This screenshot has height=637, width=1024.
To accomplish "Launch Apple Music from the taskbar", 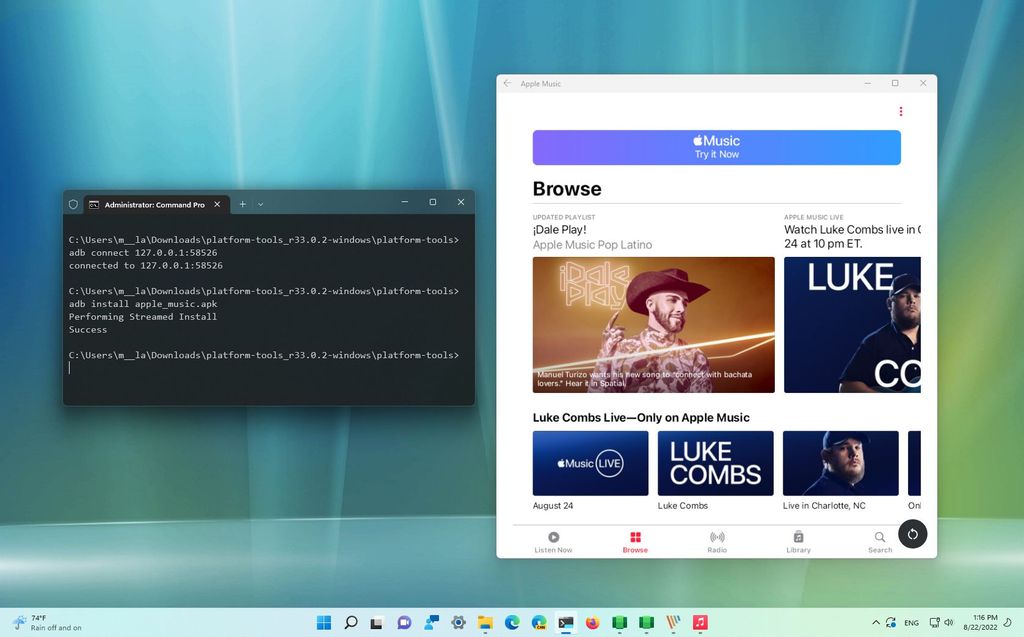I will point(700,622).
